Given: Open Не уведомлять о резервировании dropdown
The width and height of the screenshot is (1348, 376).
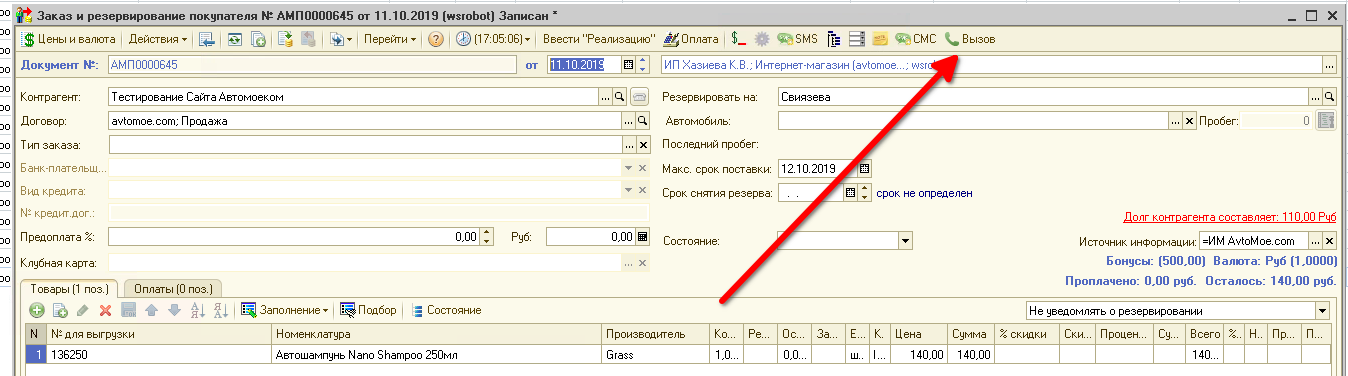Looking at the screenshot, I should pyautogui.click(x=1322, y=311).
